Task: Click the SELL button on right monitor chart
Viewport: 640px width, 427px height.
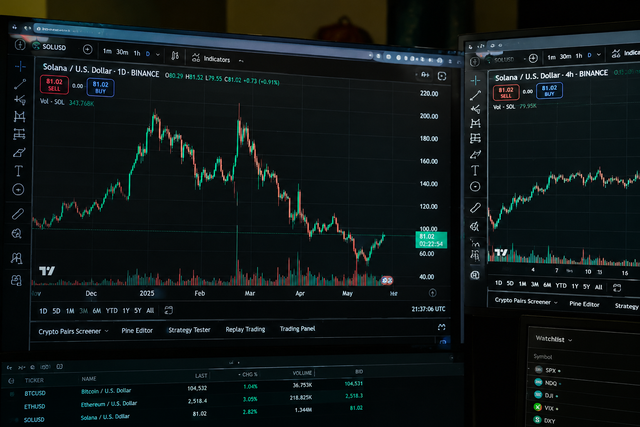Action: coord(506,93)
